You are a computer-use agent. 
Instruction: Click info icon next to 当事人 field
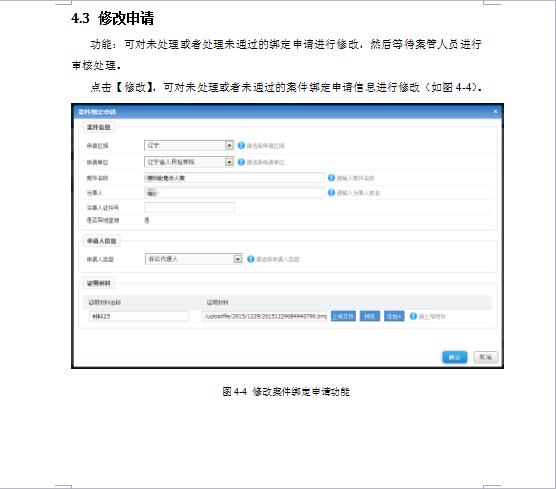click(331, 193)
